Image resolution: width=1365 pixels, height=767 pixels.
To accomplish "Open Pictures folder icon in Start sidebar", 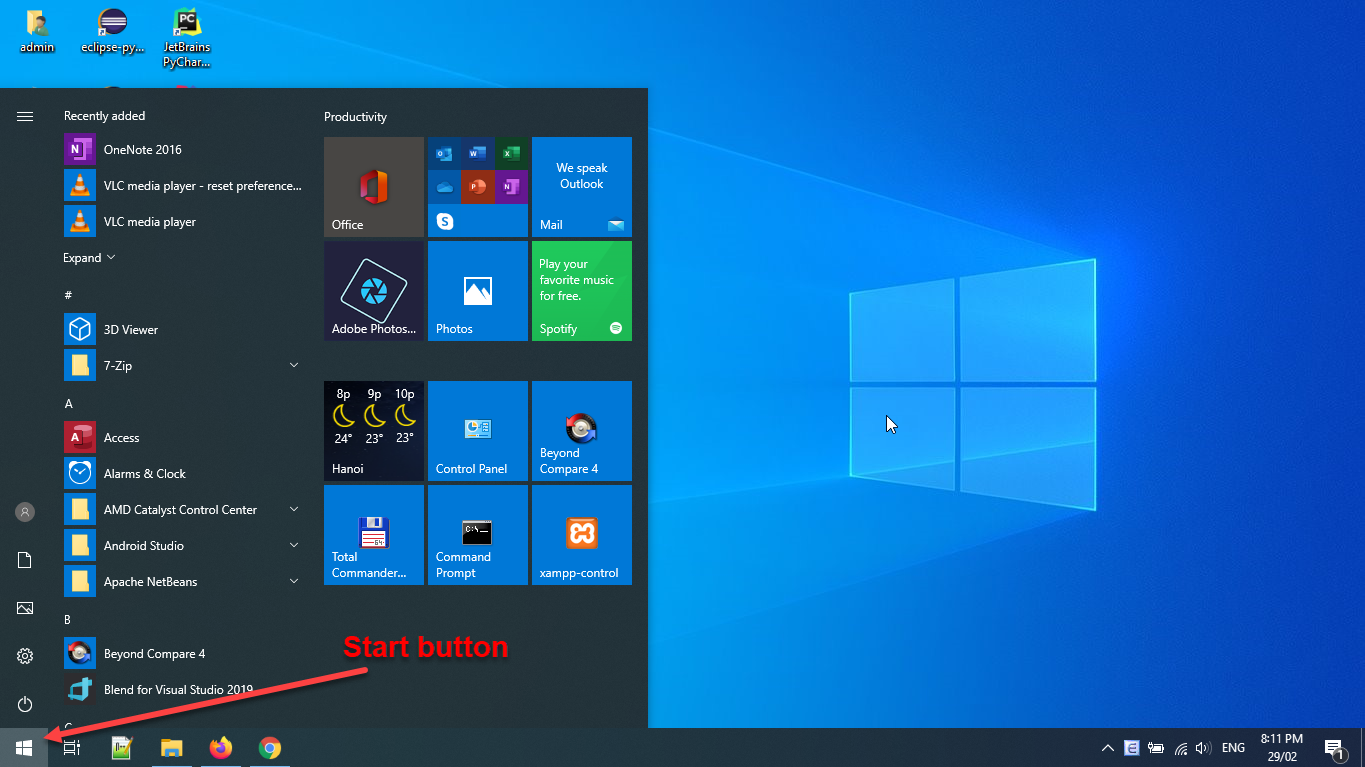I will (25, 608).
